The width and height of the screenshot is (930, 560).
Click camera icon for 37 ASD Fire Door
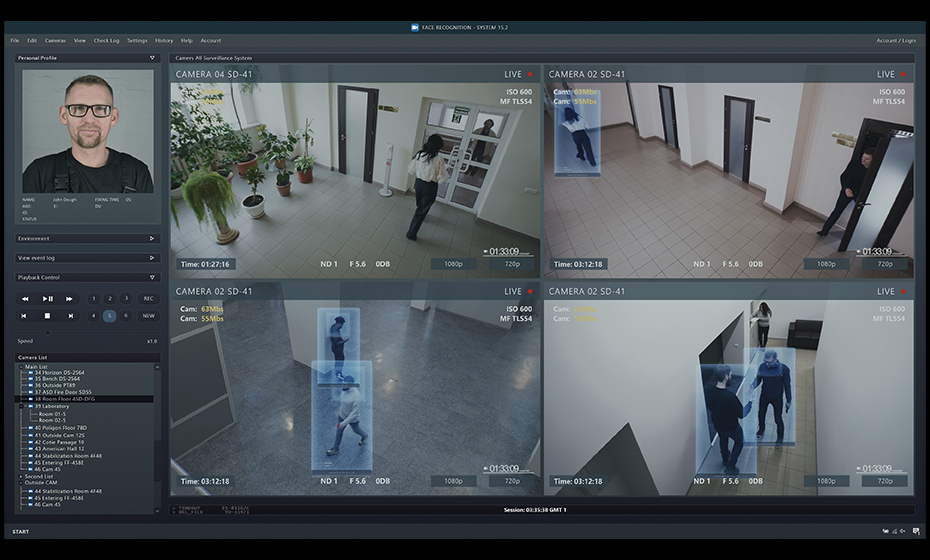(31, 392)
